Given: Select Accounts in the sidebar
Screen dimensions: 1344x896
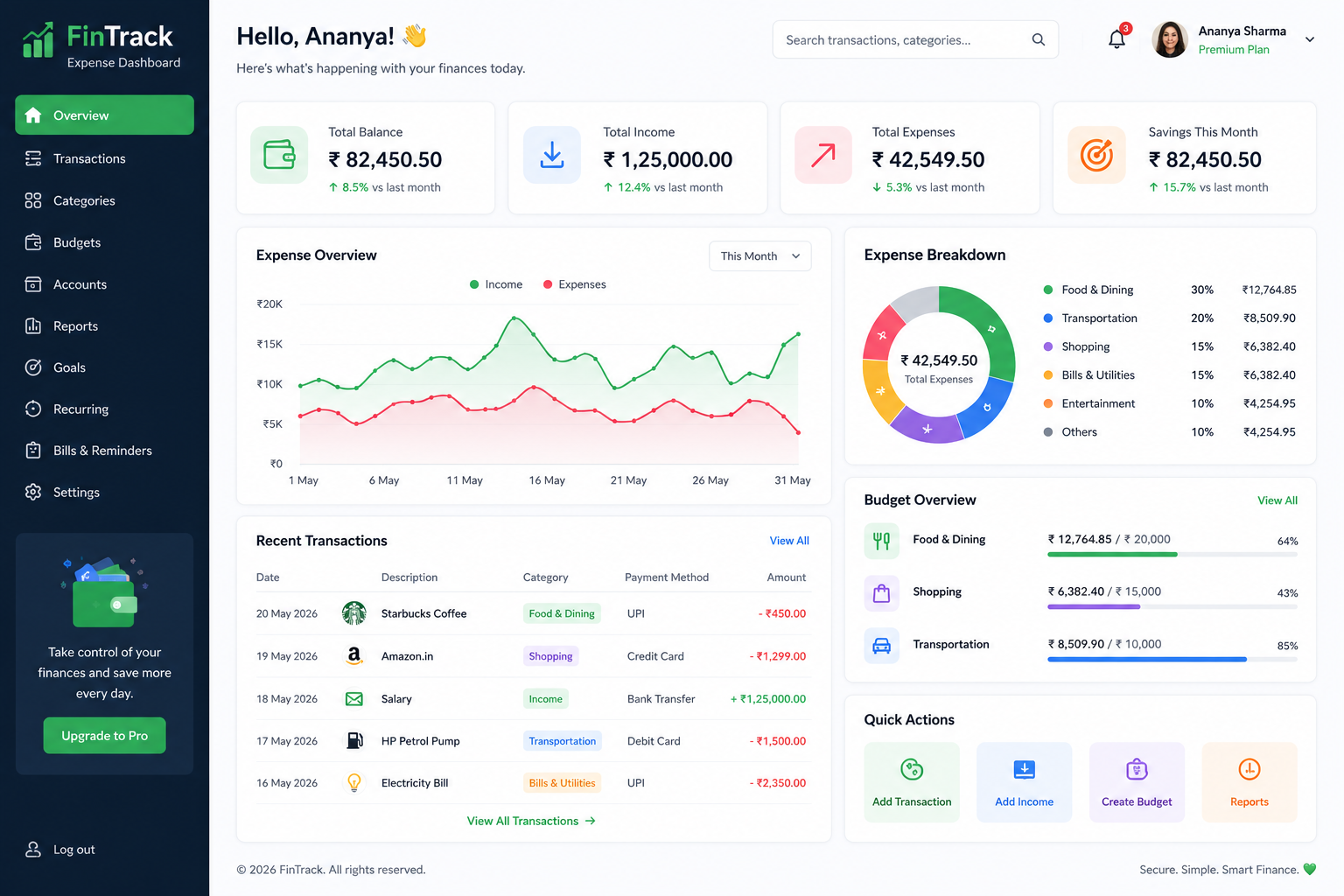Looking at the screenshot, I should (104, 284).
